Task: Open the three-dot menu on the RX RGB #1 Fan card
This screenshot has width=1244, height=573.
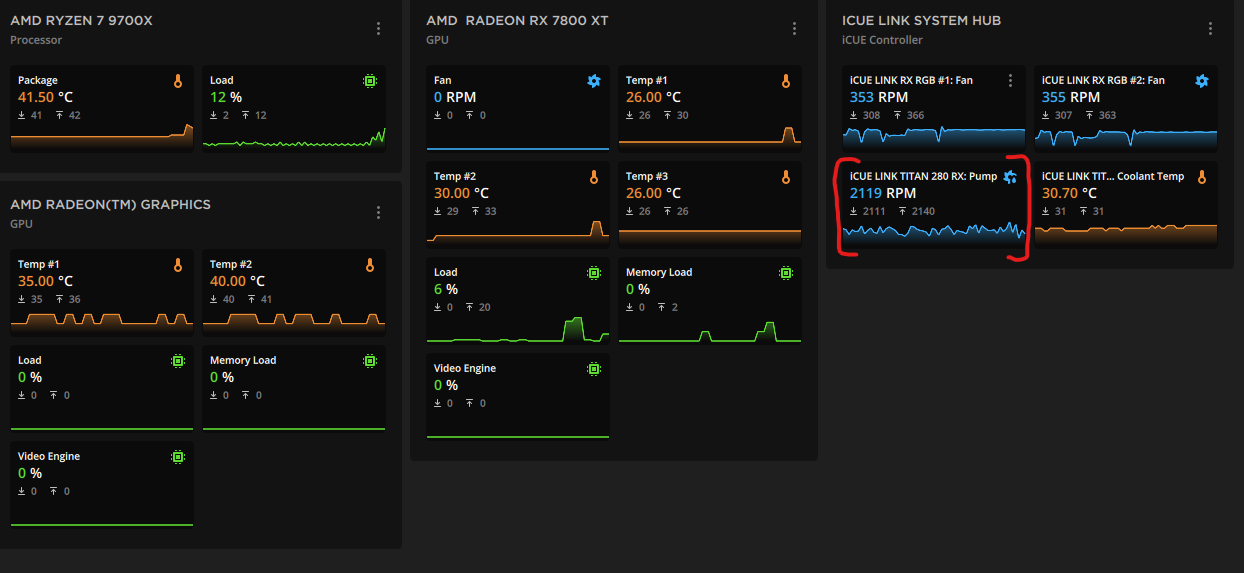Action: click(1010, 81)
